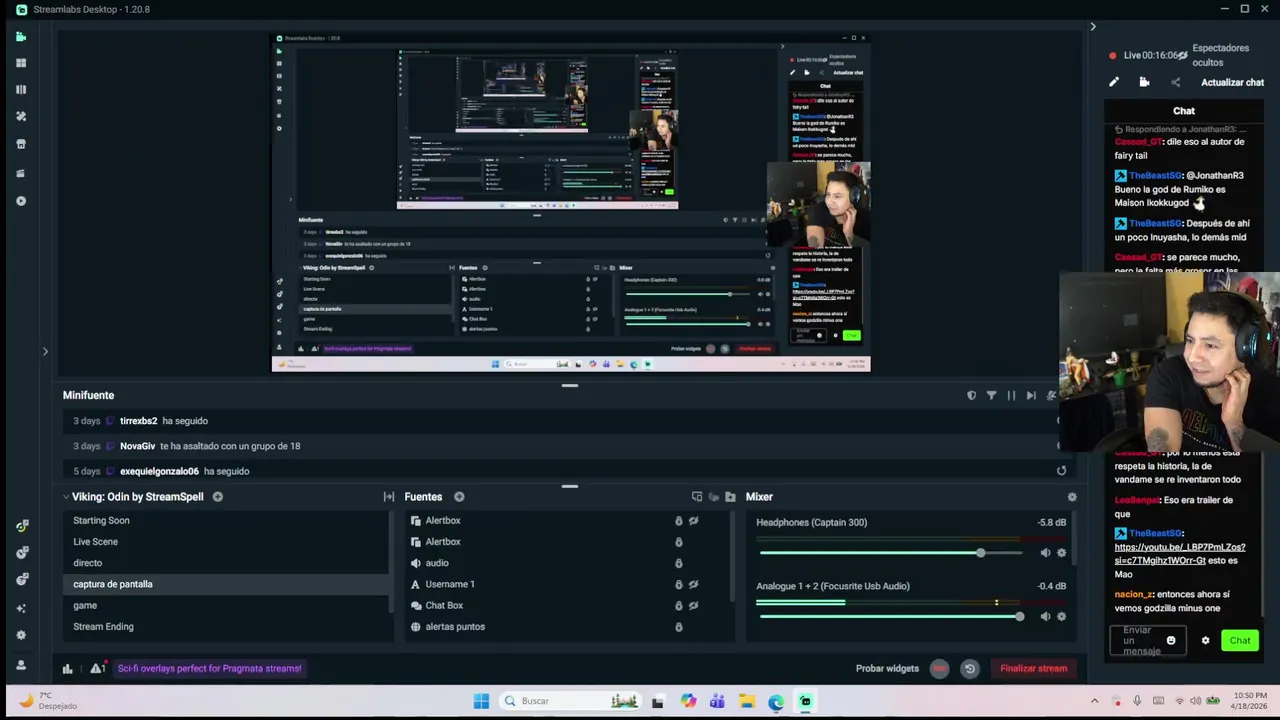
Task: Open the sparkle AI icon in sidebar
Action: (x=21, y=608)
